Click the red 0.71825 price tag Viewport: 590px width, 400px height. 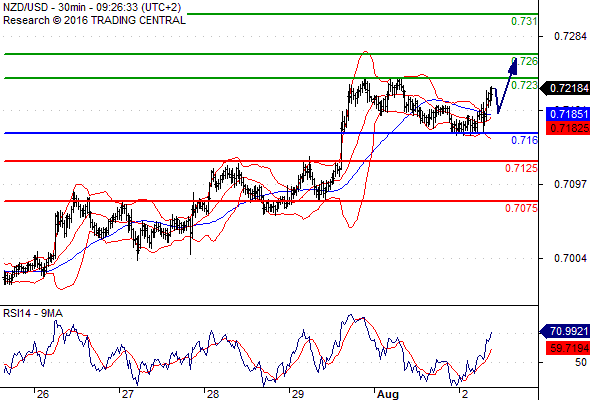(568, 128)
